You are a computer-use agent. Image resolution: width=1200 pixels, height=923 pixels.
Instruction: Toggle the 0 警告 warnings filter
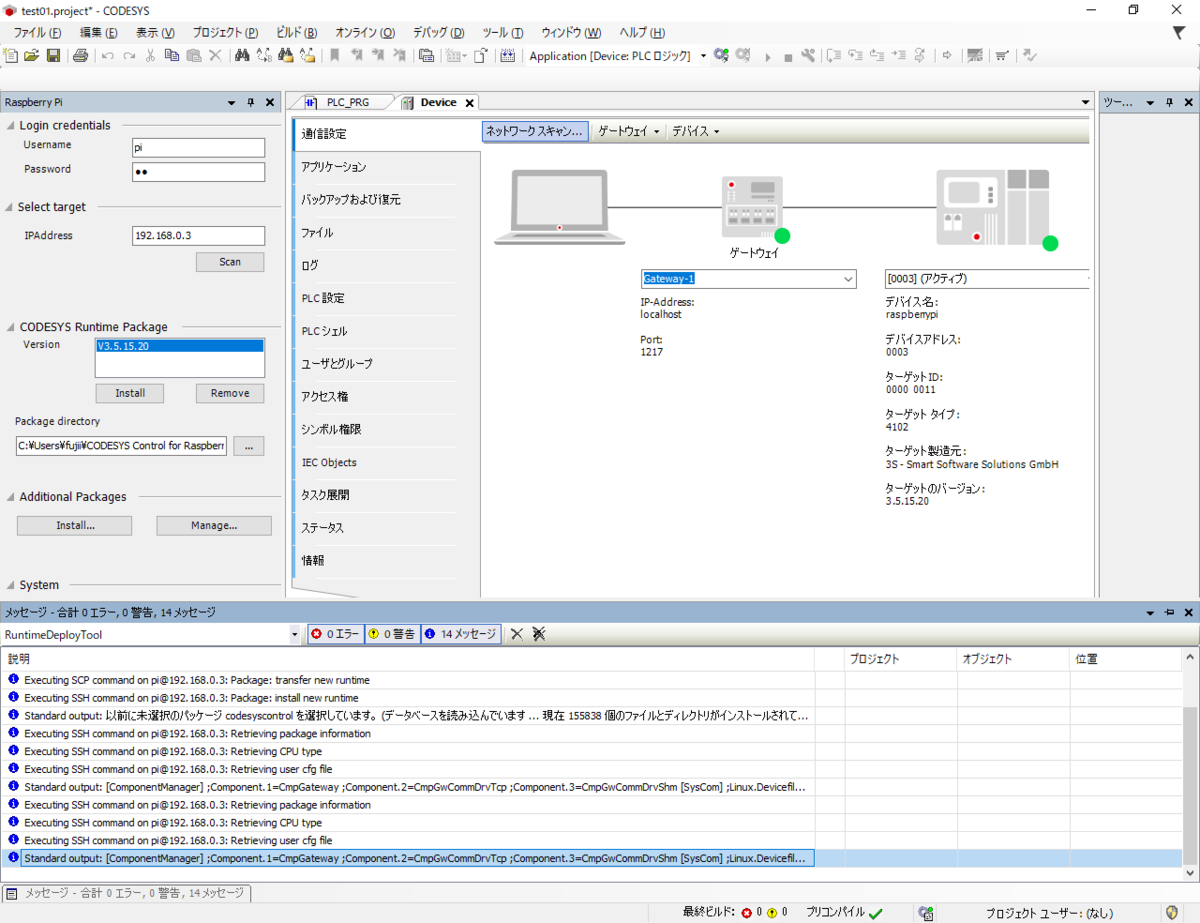pos(392,634)
